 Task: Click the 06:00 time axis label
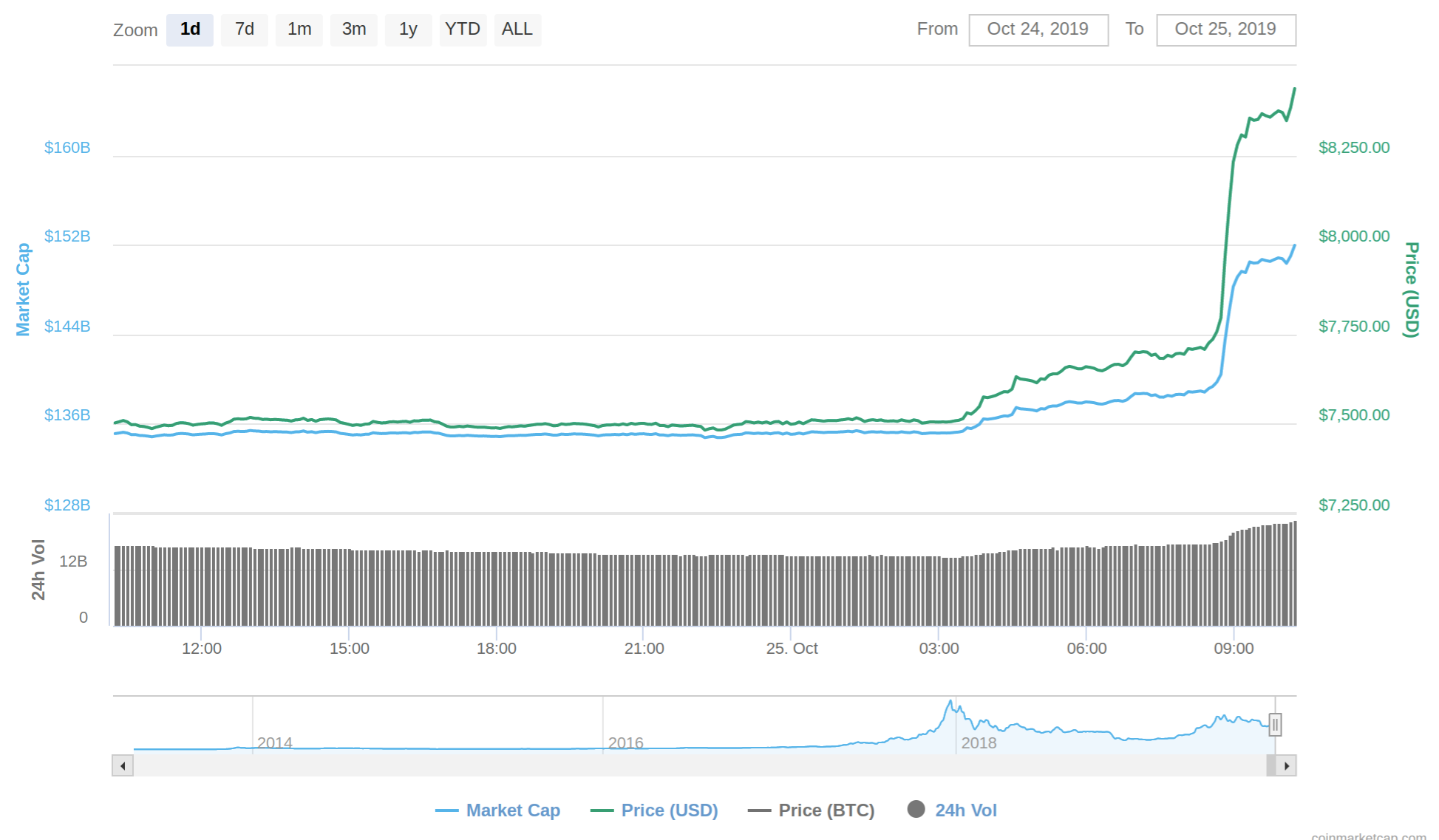1087,649
